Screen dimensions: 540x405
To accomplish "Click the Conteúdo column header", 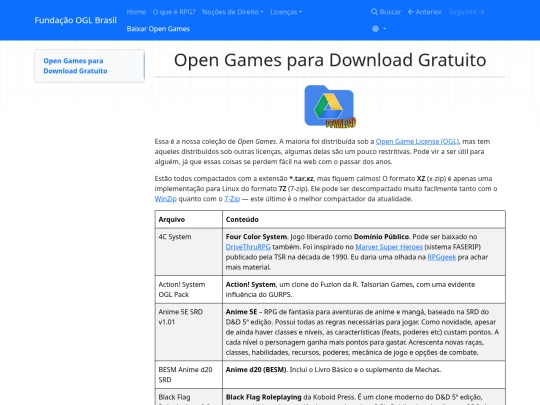I will click(364, 219).
